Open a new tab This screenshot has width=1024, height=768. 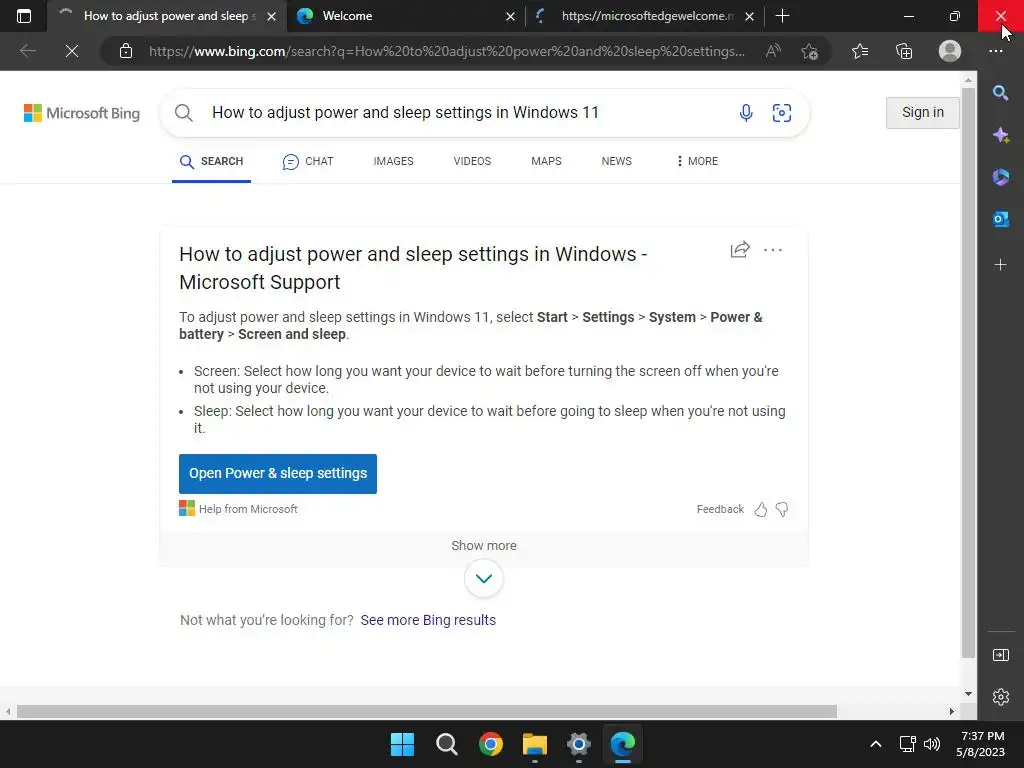tap(782, 16)
